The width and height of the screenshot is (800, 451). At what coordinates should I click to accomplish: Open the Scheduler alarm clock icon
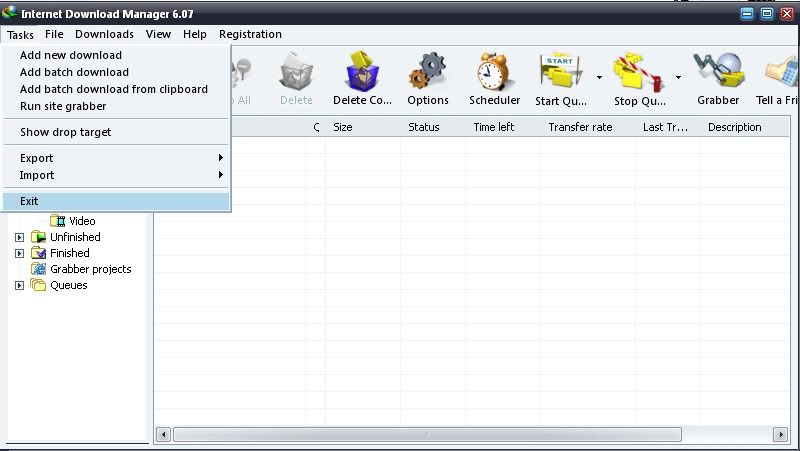tap(494, 71)
